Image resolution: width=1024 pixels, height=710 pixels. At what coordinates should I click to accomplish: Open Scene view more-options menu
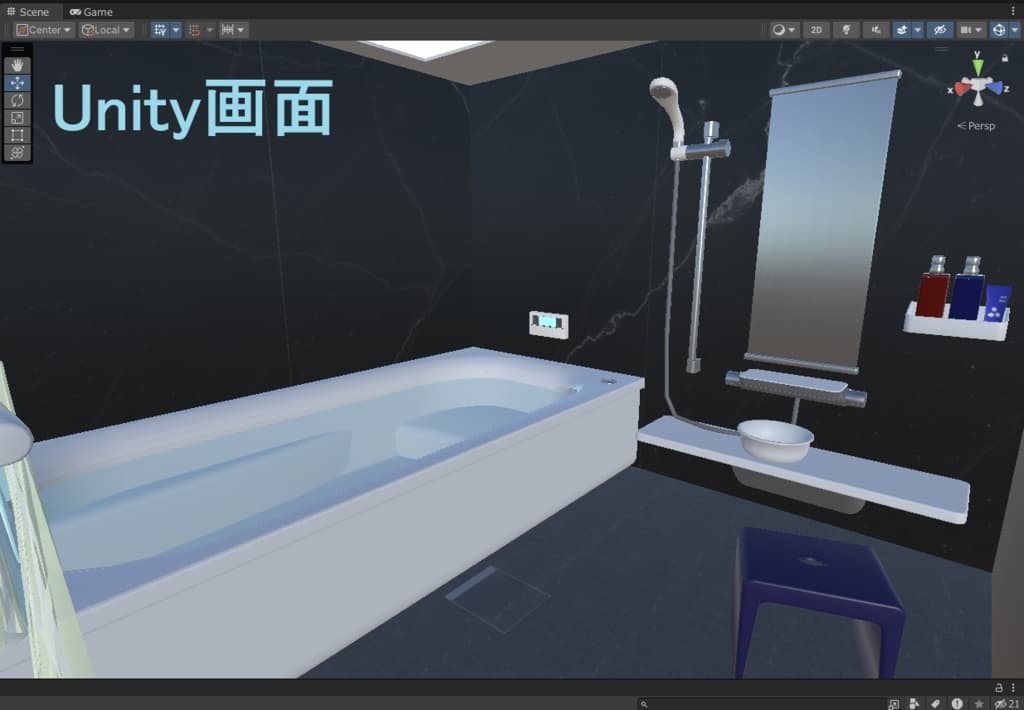pyautogui.click(x=1013, y=11)
